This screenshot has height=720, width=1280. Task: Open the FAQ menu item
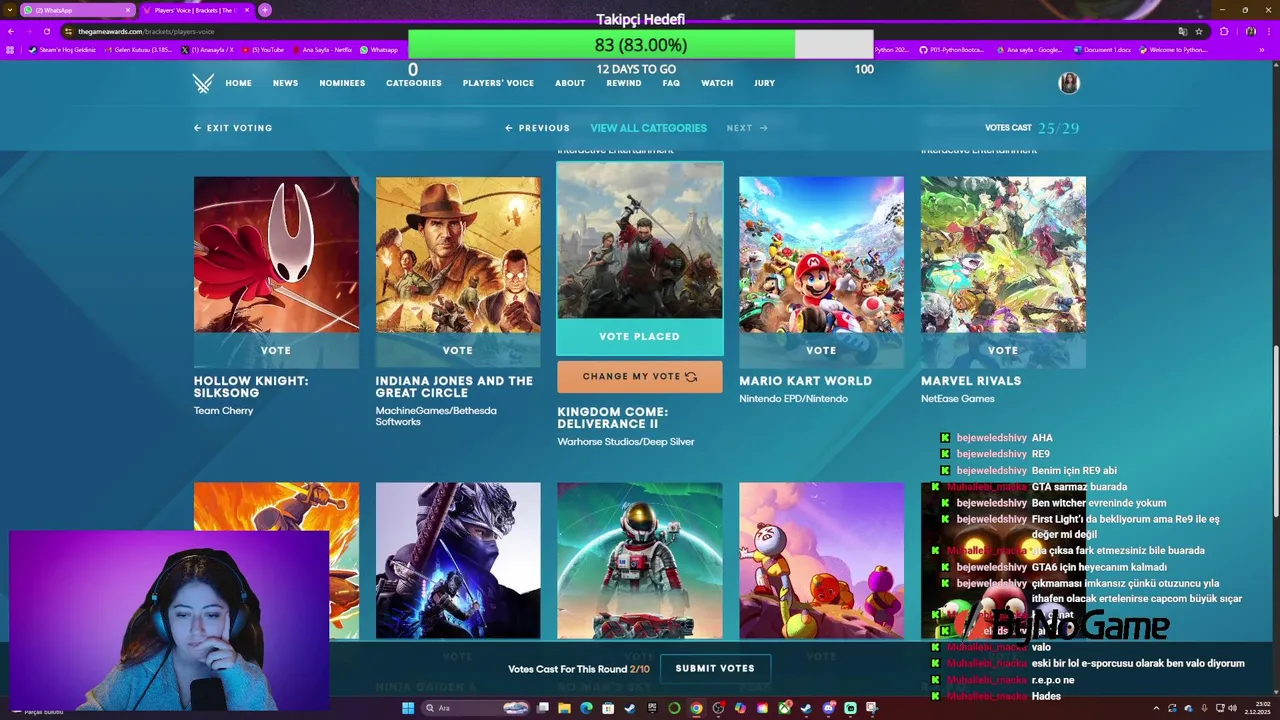tap(671, 83)
